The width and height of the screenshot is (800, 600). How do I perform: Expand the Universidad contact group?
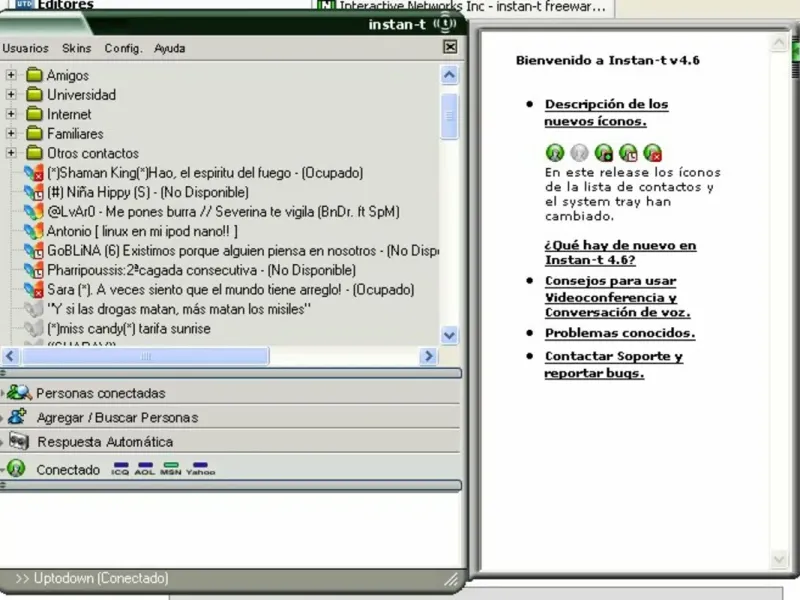pos(11,94)
